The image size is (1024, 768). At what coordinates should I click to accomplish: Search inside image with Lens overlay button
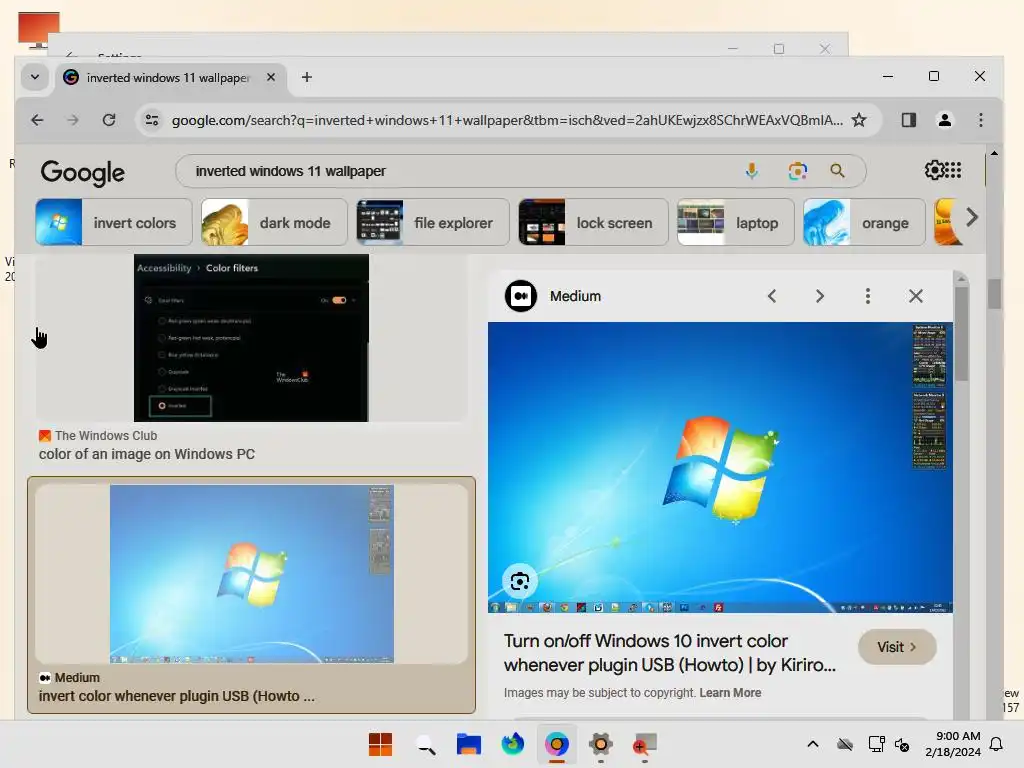pos(520,581)
